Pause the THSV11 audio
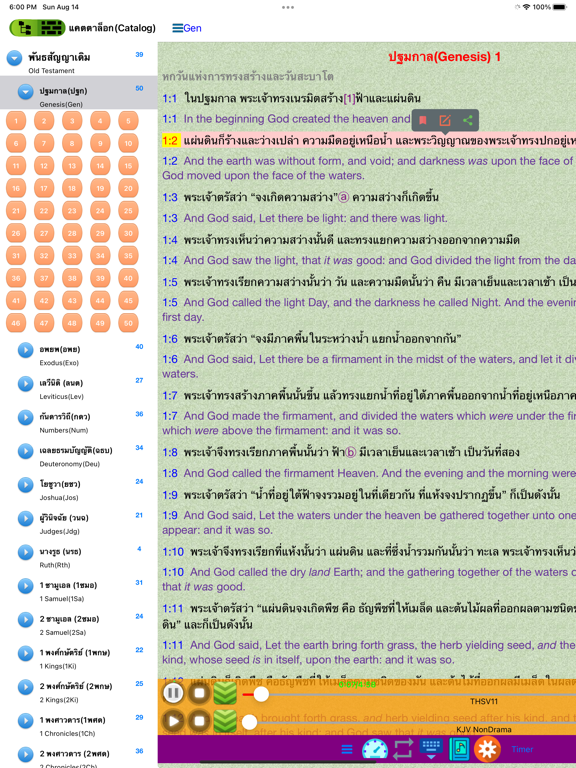576x768 pixels. pos(173,693)
